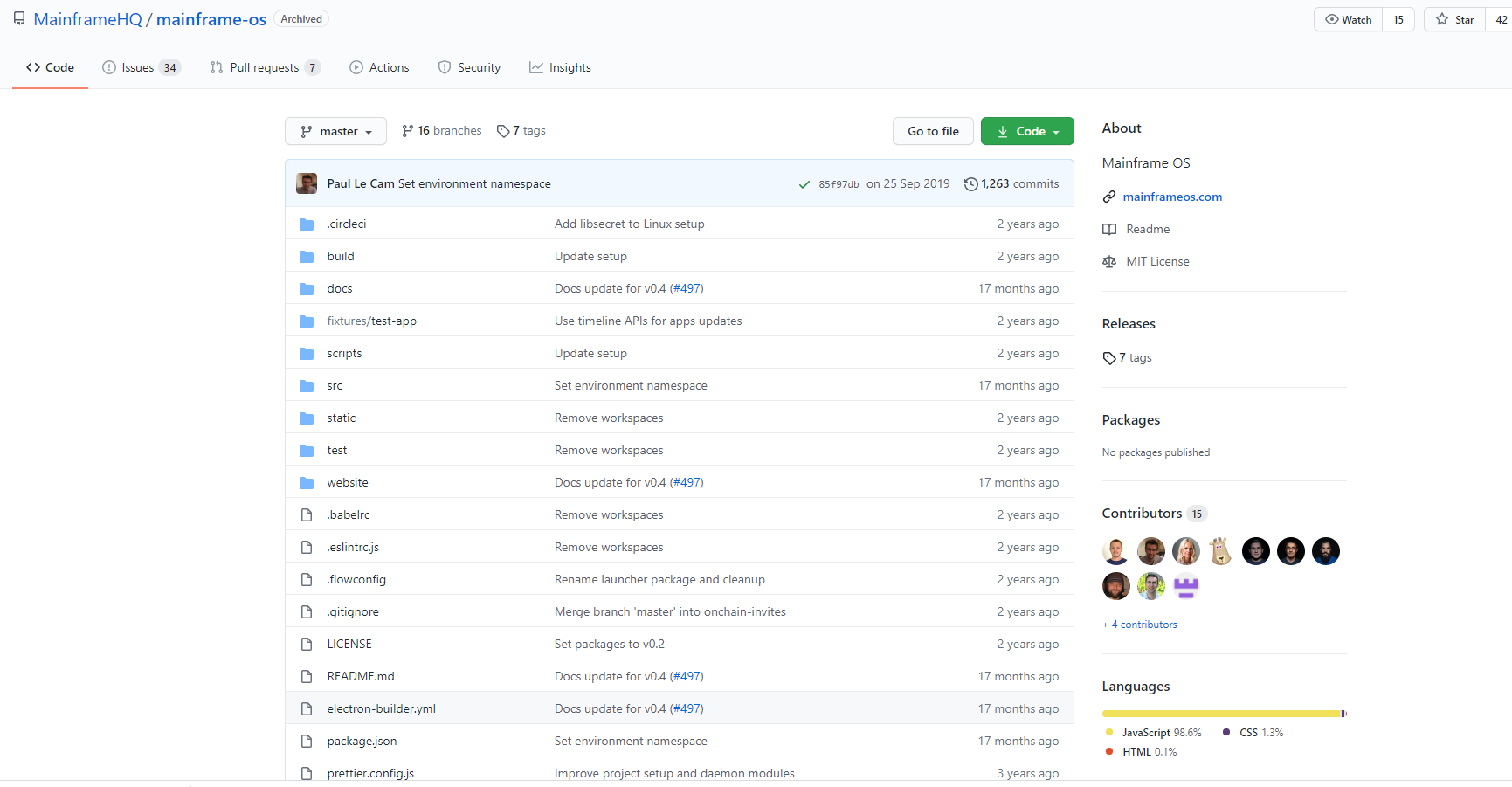This screenshot has height=787, width=1512.
Task: Watch this repository
Action: coord(1349,19)
